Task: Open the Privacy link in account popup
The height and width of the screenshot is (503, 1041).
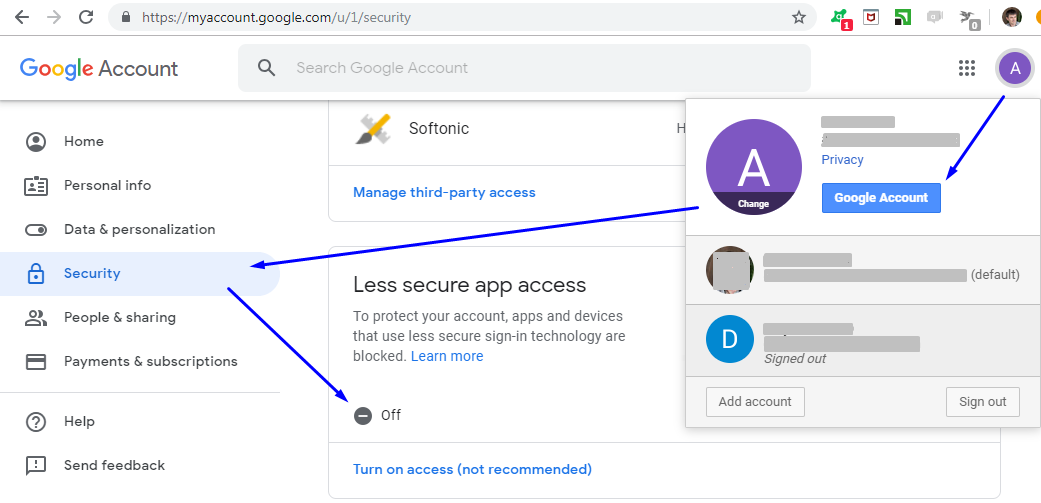Action: [842, 160]
